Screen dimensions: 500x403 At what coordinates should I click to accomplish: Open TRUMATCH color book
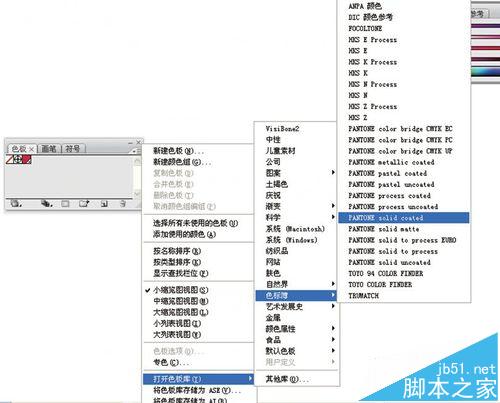point(363,296)
